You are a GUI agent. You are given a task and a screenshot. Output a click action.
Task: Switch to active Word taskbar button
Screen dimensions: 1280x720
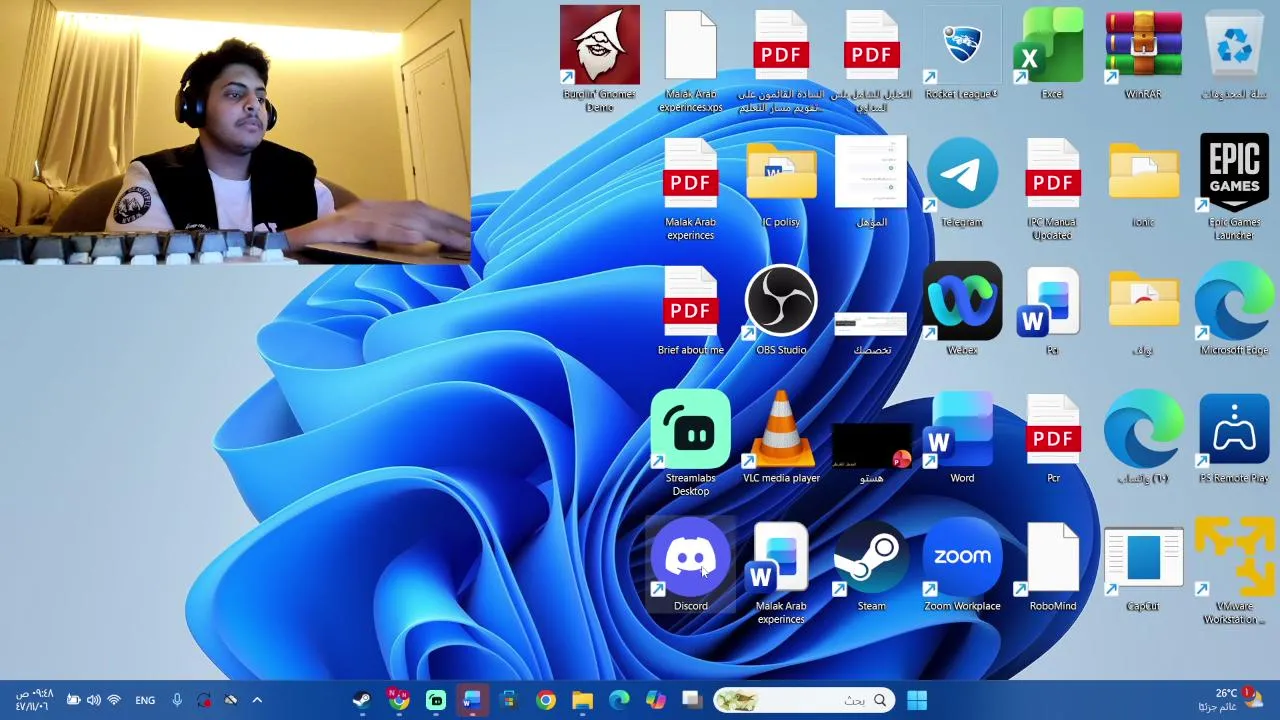pos(472,700)
